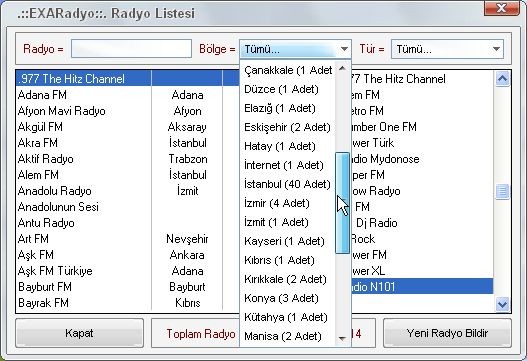
Task: Select Kırıkkale (2 Adet) region
Action: 288,279
